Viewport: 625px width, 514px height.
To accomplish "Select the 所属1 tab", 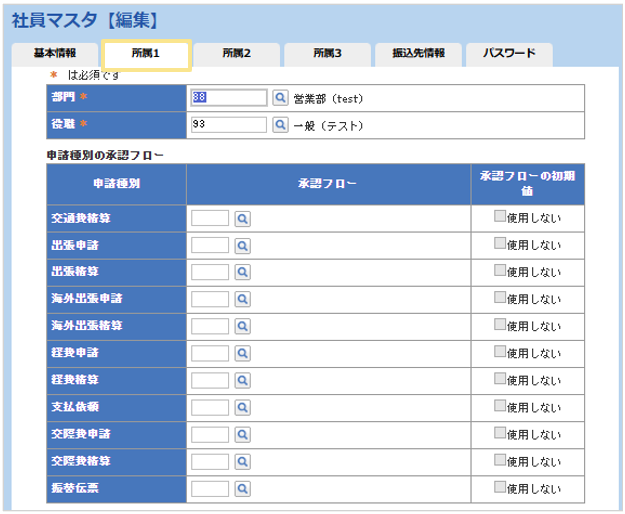I will point(146,55).
